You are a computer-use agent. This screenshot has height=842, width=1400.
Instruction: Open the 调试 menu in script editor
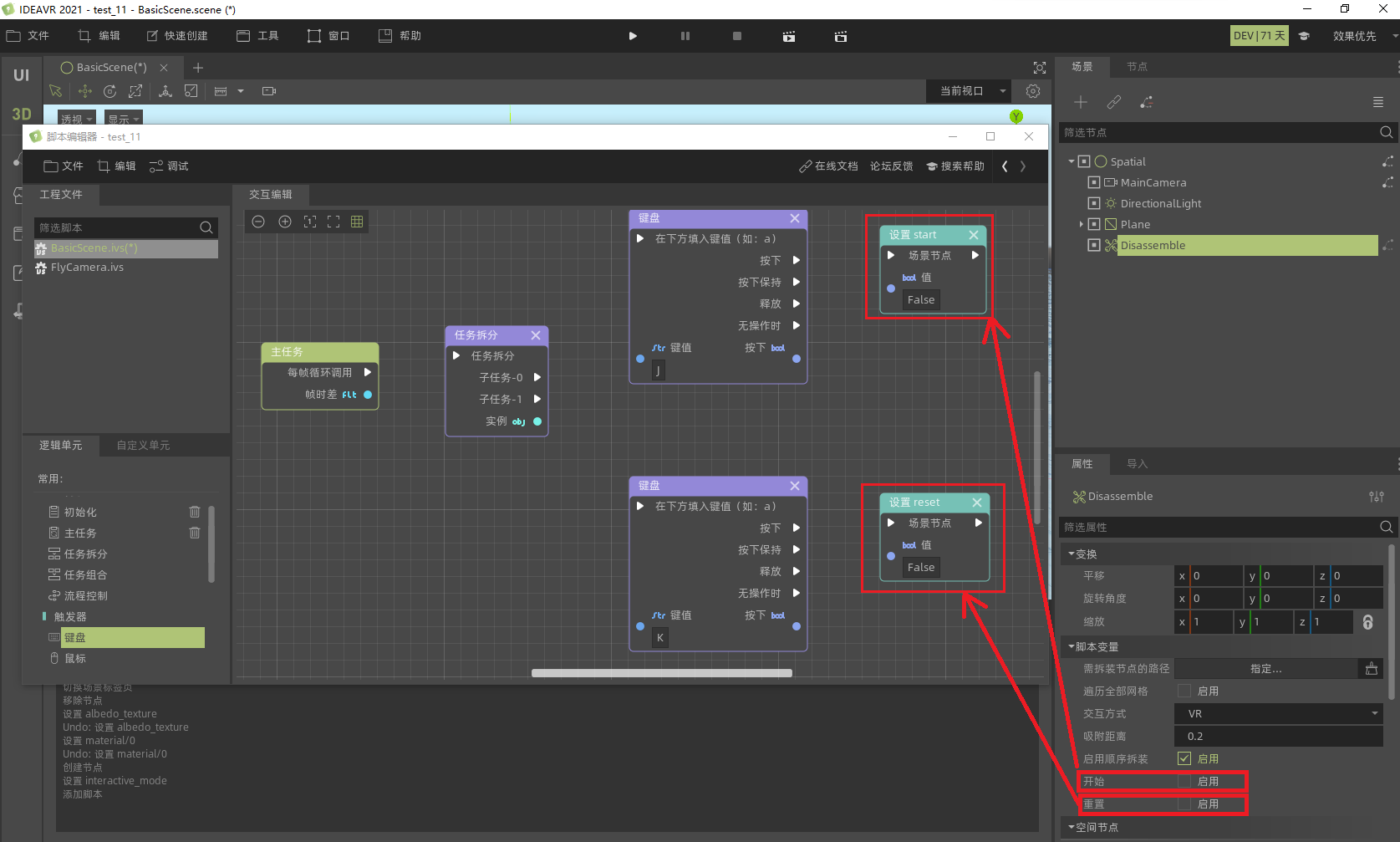(x=169, y=166)
